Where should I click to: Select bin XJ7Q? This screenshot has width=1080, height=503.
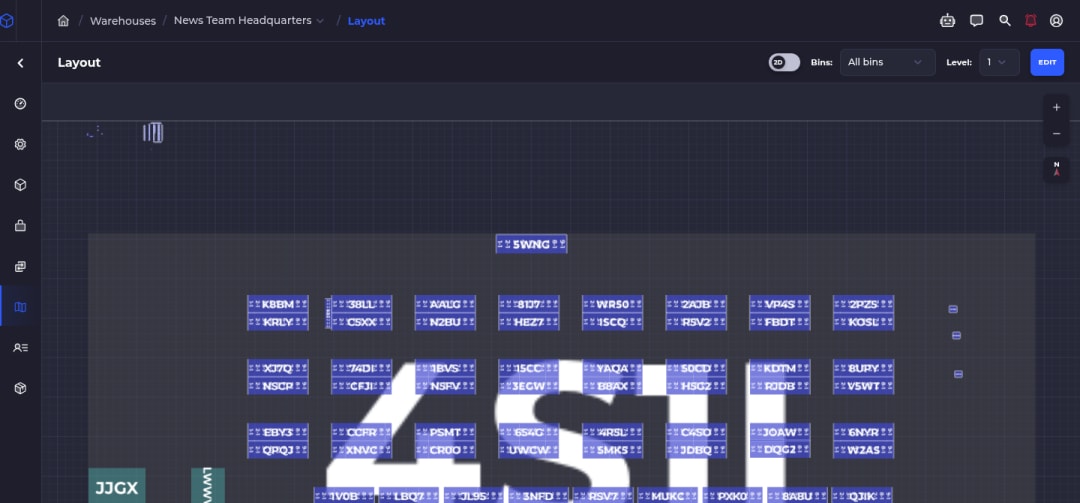[x=278, y=369]
